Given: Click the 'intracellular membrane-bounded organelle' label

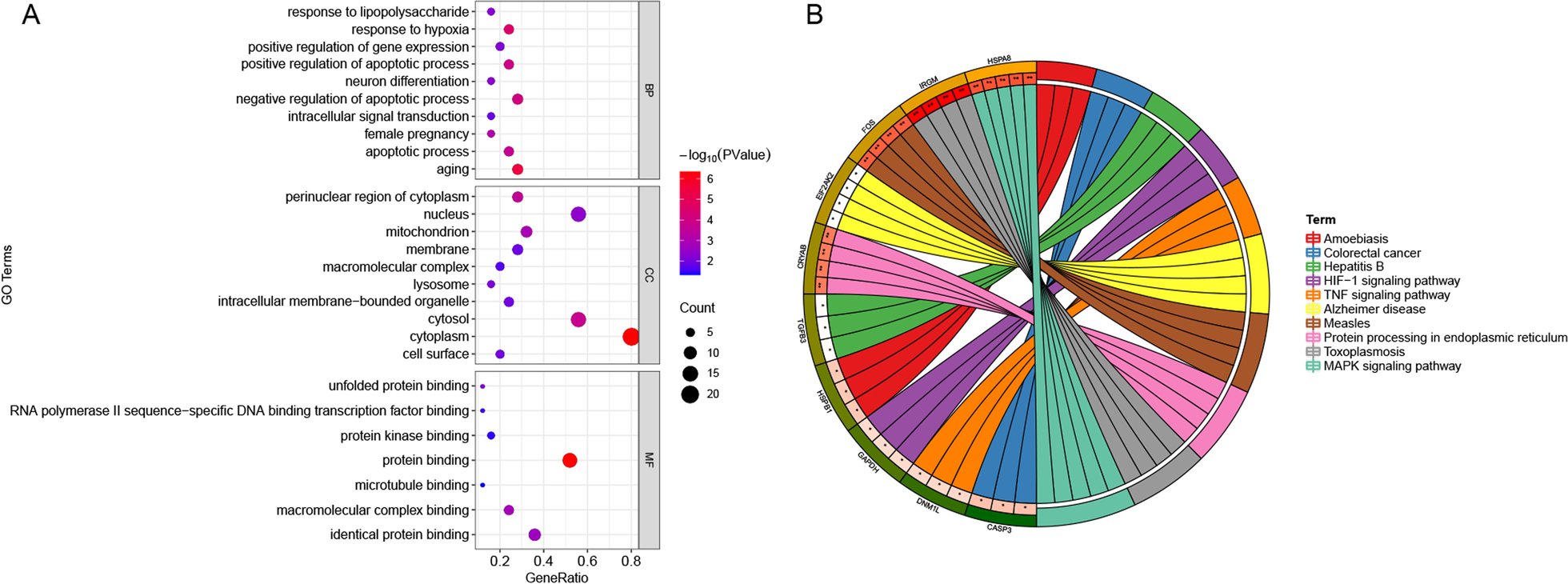Looking at the screenshot, I should coord(343,302).
